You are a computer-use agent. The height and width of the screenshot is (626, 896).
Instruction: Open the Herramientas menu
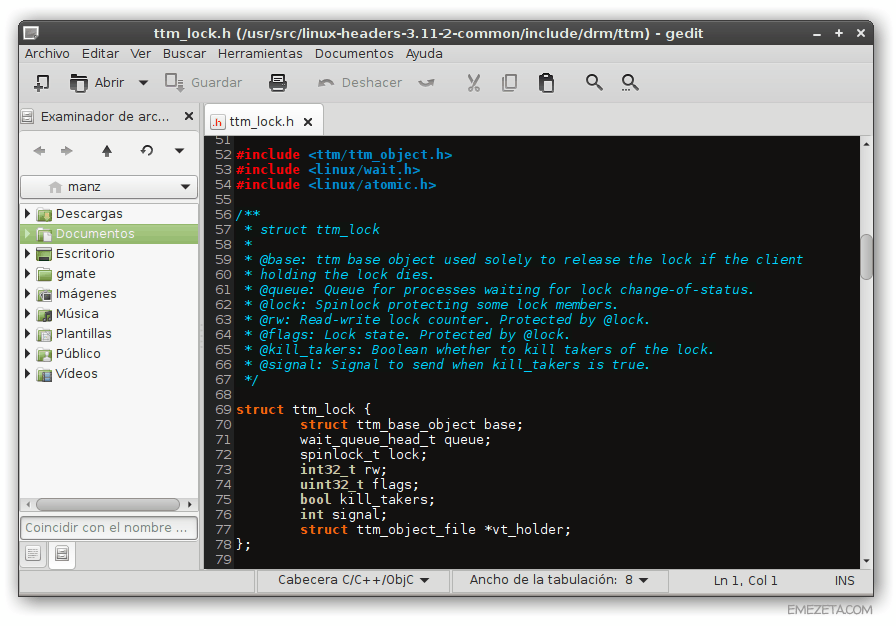(x=260, y=54)
